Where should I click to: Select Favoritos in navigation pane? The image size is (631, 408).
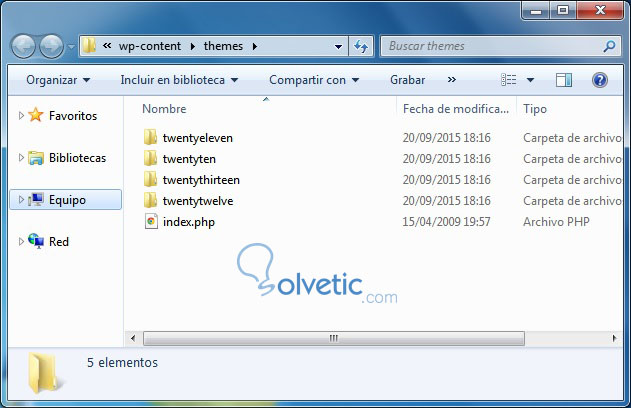point(73,116)
